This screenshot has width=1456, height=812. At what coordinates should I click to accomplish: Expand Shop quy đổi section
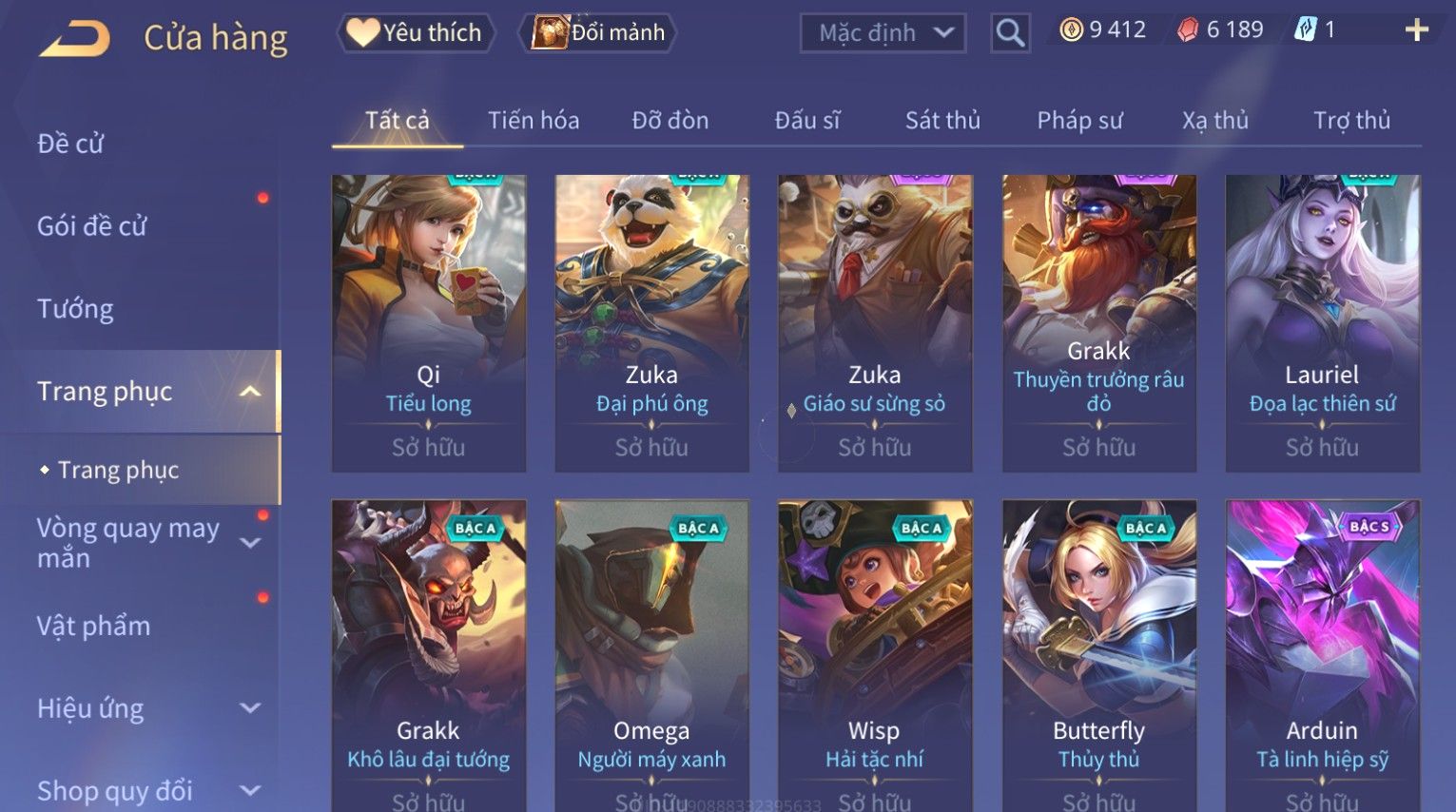[x=250, y=790]
